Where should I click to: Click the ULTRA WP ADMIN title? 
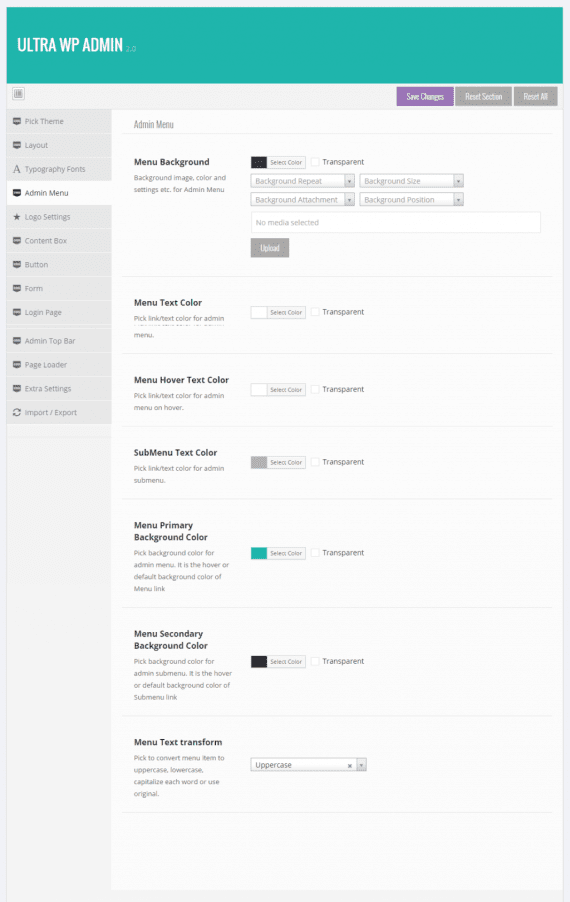tap(70, 45)
